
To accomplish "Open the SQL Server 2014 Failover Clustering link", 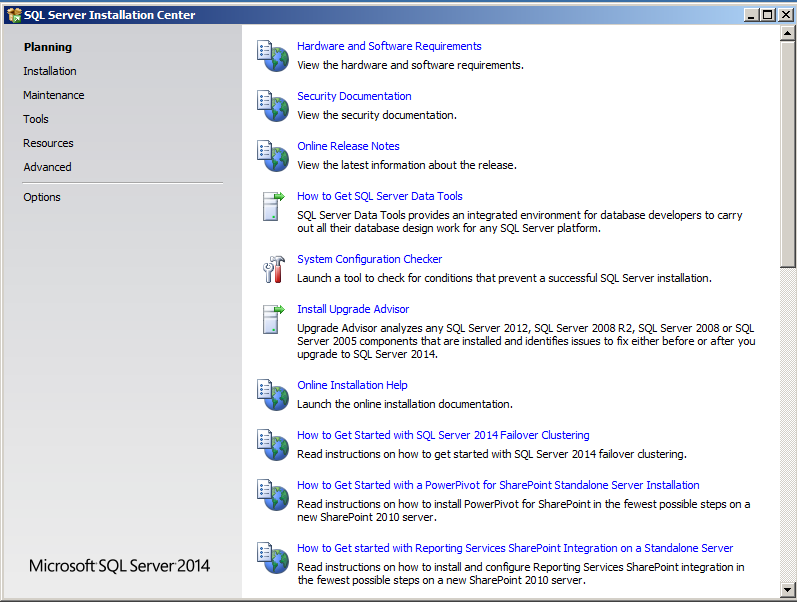I will (443, 435).
